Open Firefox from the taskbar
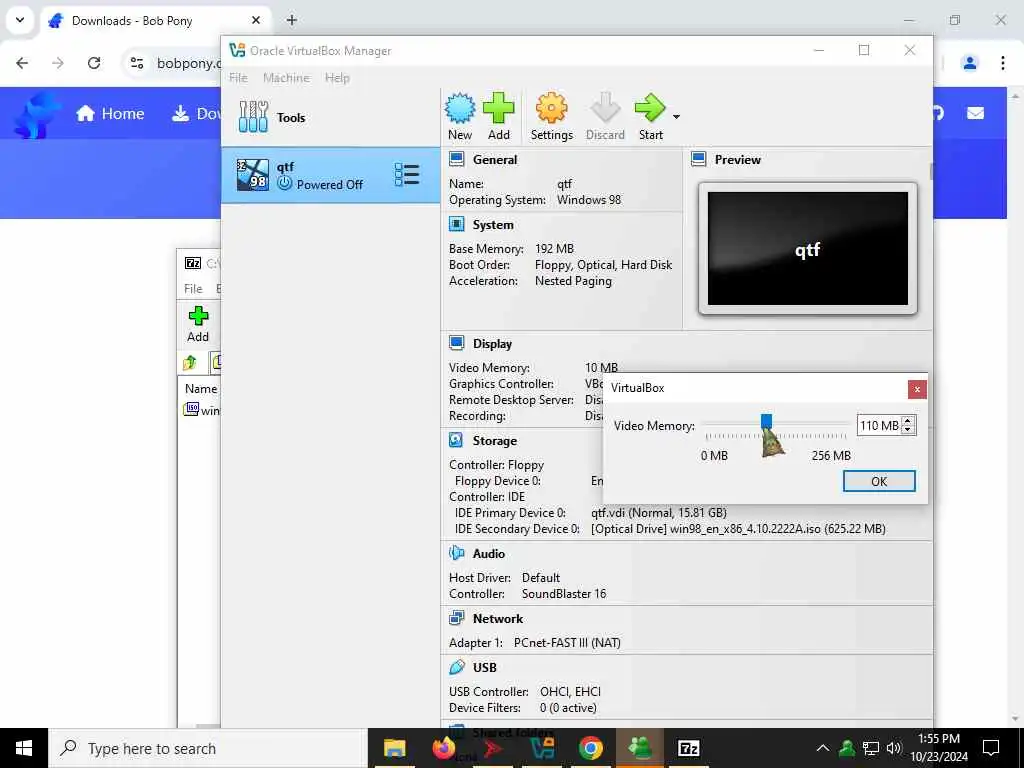The image size is (1024, 768). (444, 748)
